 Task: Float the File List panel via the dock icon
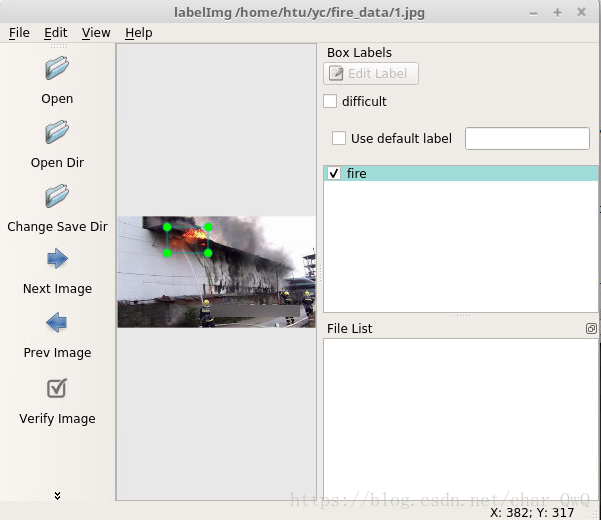[591, 328]
